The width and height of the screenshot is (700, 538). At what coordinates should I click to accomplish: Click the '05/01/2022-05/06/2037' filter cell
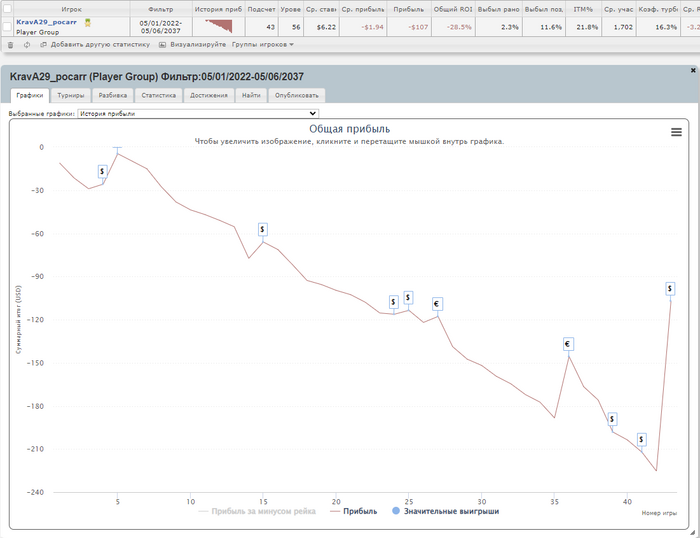(161, 27)
